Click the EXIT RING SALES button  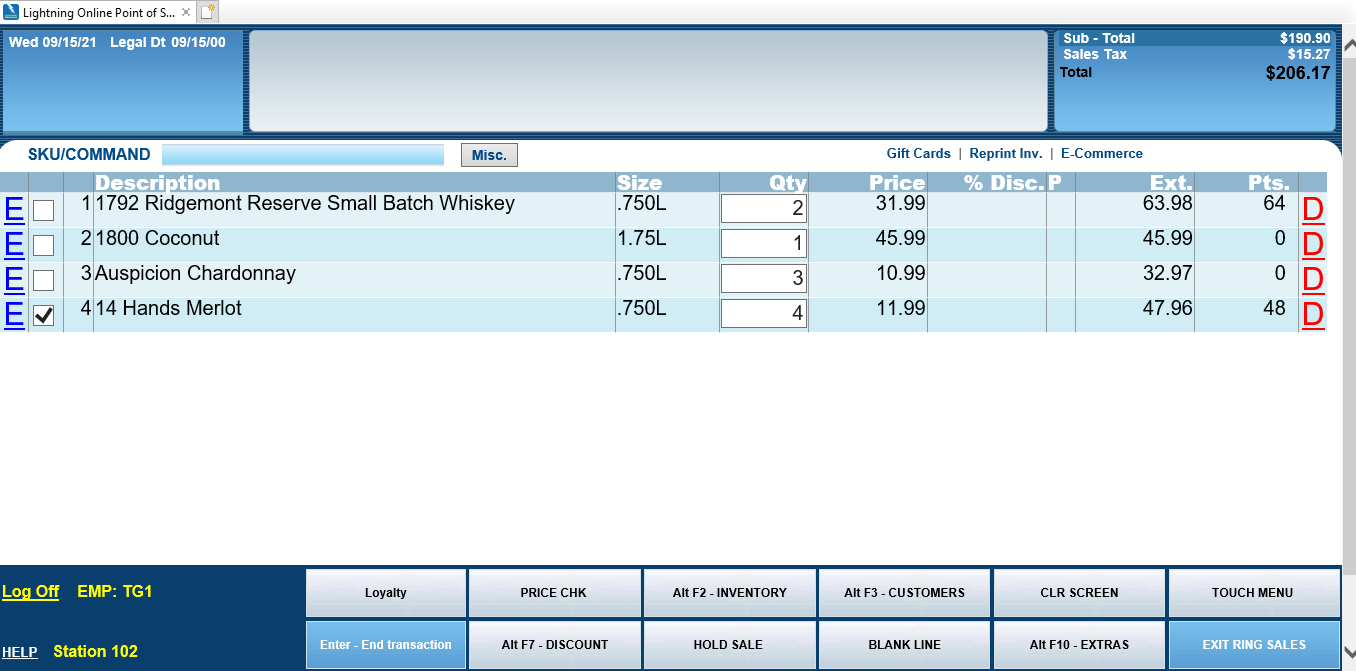[1254, 645]
